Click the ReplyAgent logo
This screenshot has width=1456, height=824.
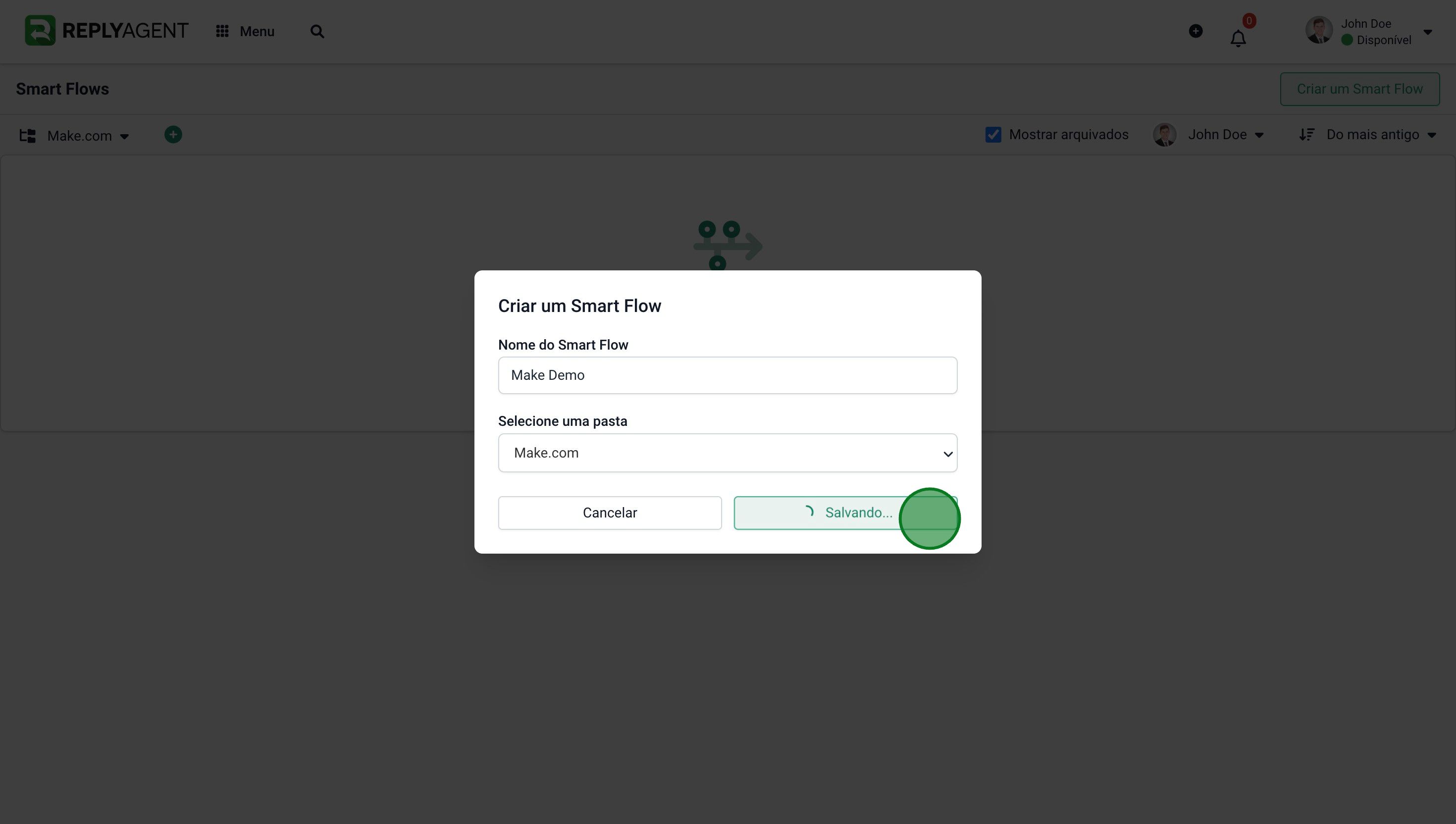(x=106, y=31)
